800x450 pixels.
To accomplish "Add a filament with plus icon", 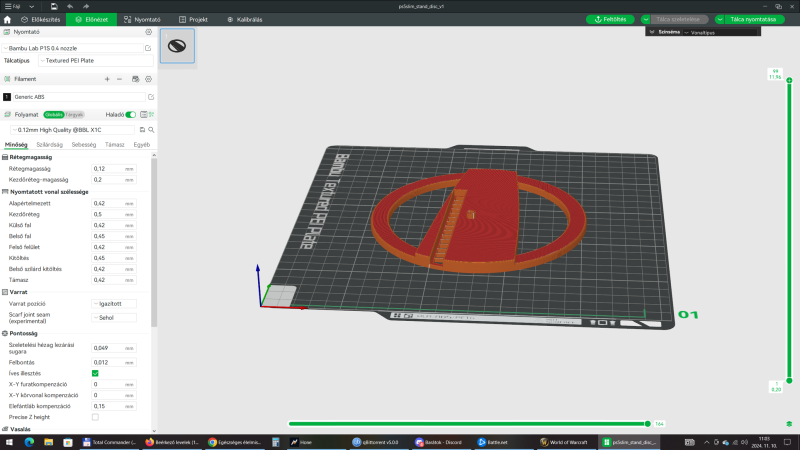I will [x=107, y=79].
